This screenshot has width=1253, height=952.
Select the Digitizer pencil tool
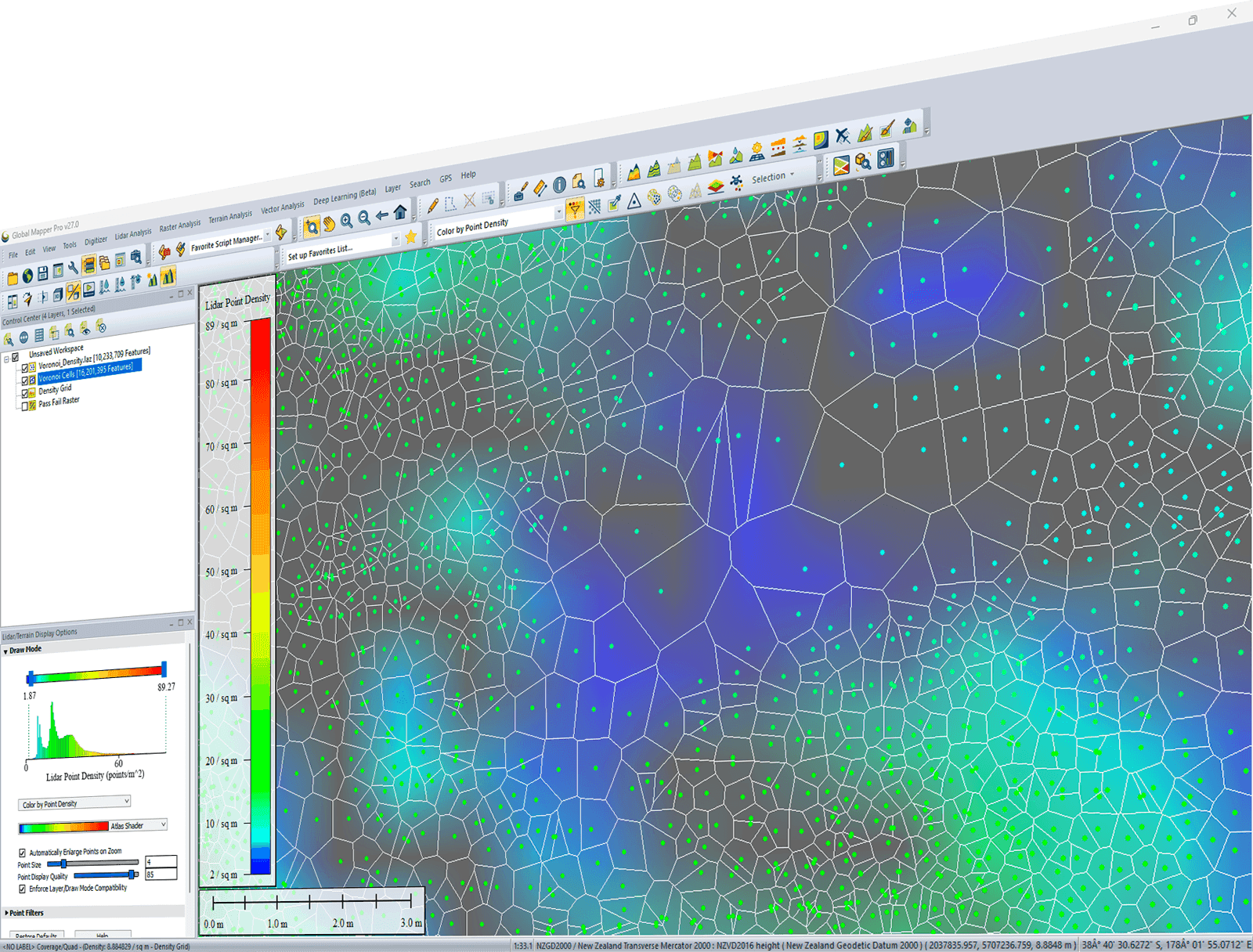432,206
